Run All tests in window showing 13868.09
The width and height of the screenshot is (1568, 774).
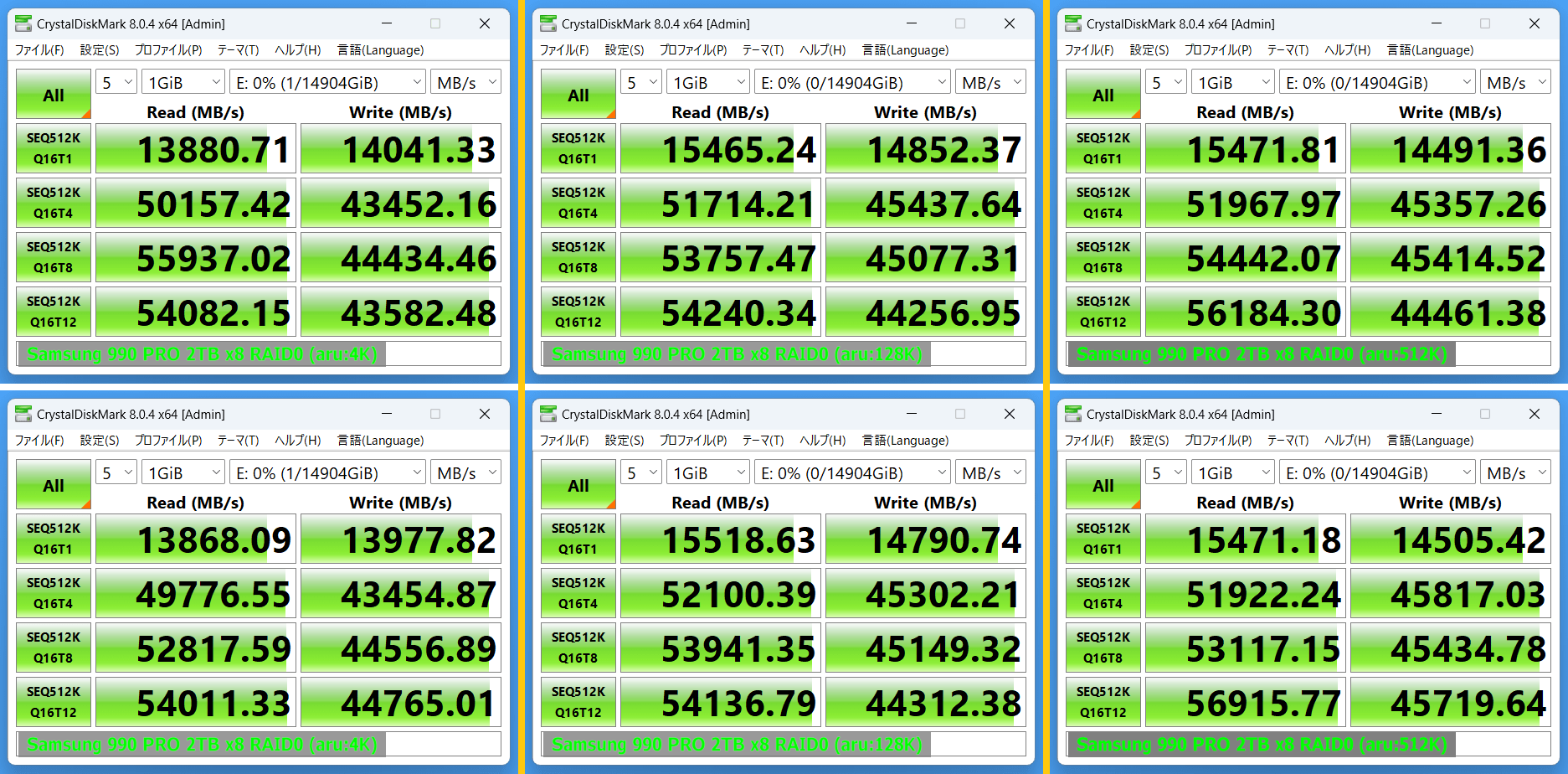pyautogui.click(x=54, y=485)
